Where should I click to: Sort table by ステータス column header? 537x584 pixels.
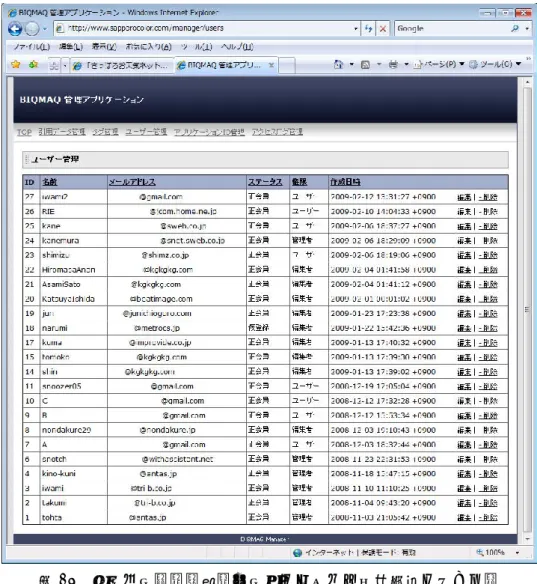265,182
